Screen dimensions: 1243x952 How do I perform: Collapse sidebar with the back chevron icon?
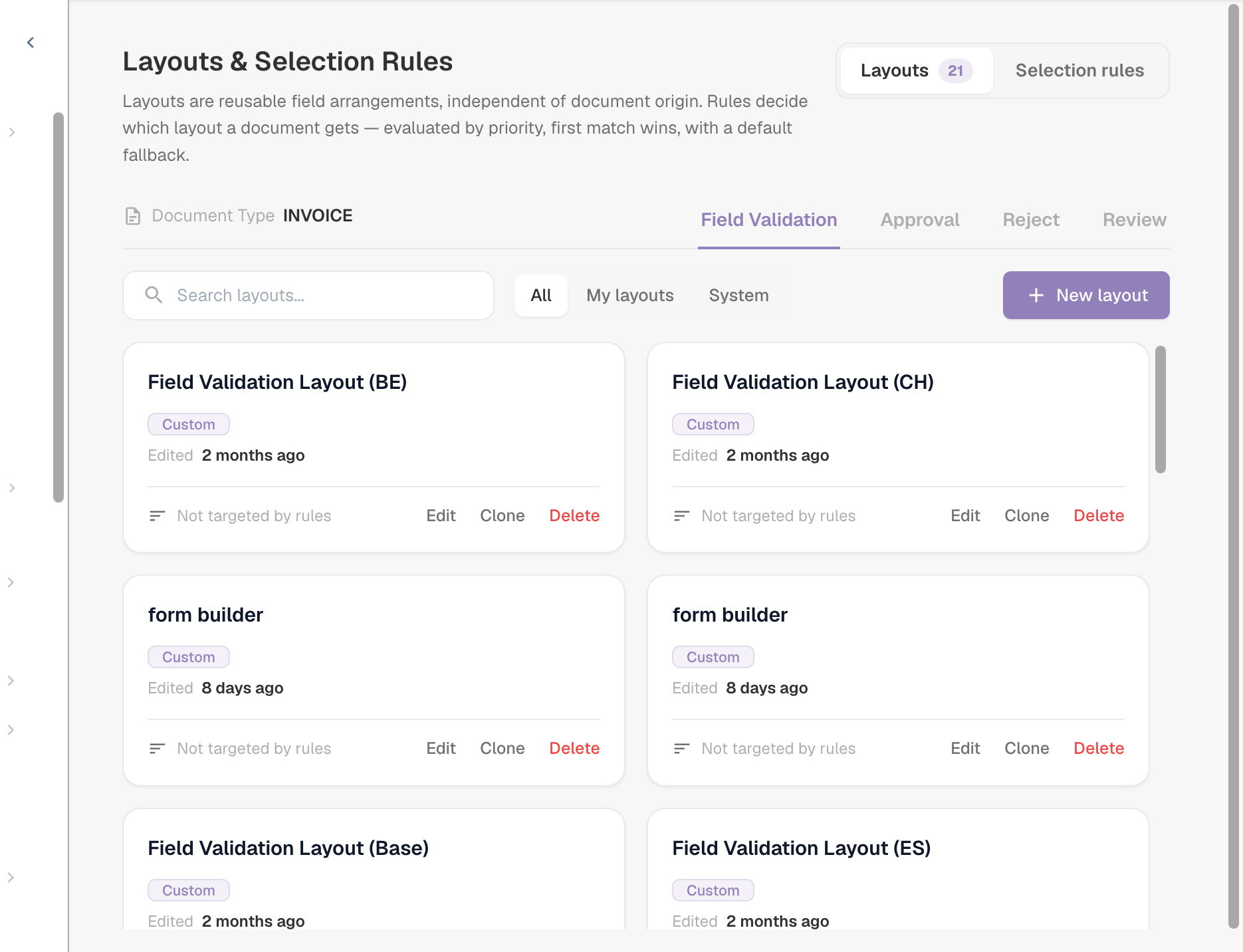(31, 43)
